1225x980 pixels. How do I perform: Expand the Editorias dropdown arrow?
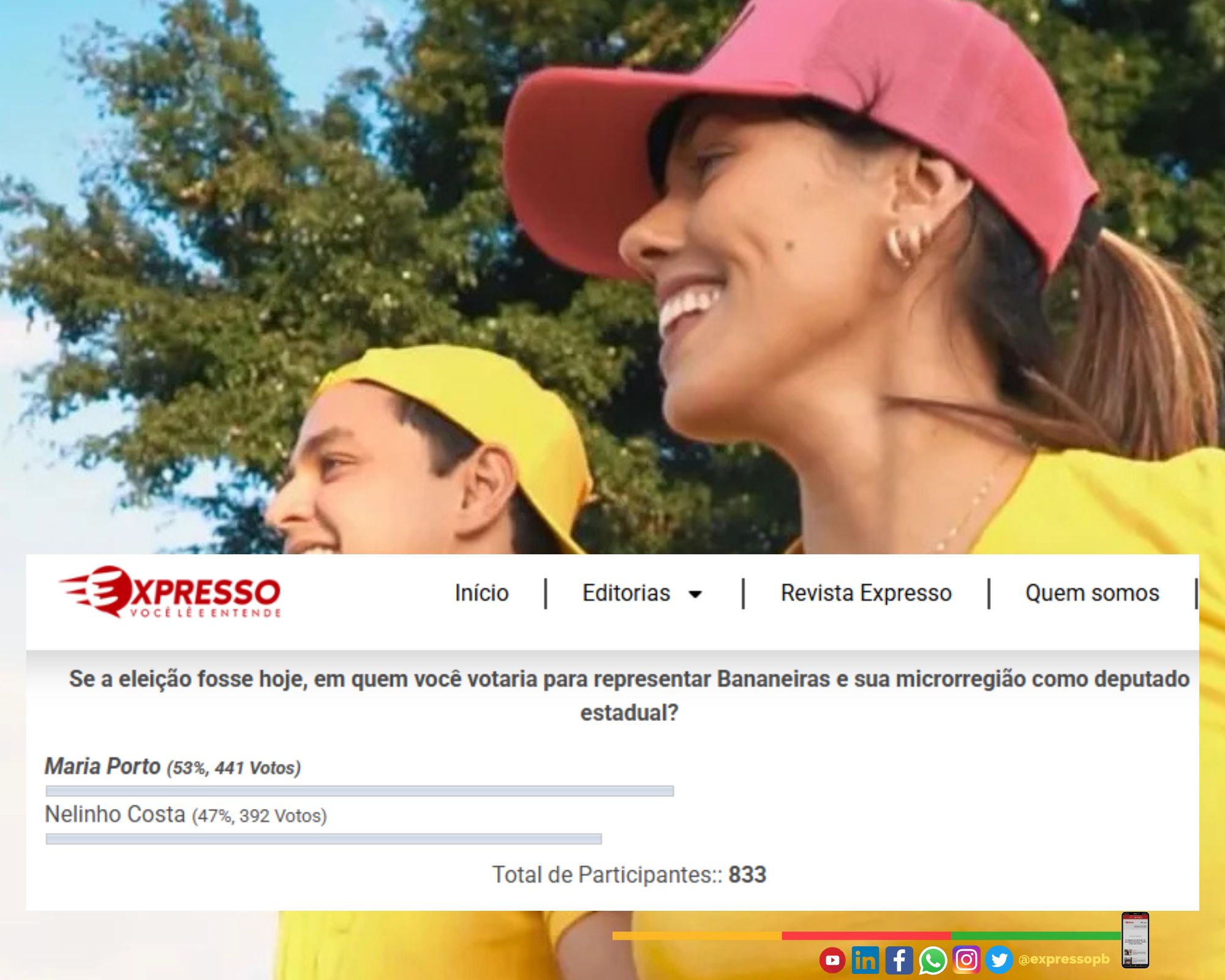695,594
